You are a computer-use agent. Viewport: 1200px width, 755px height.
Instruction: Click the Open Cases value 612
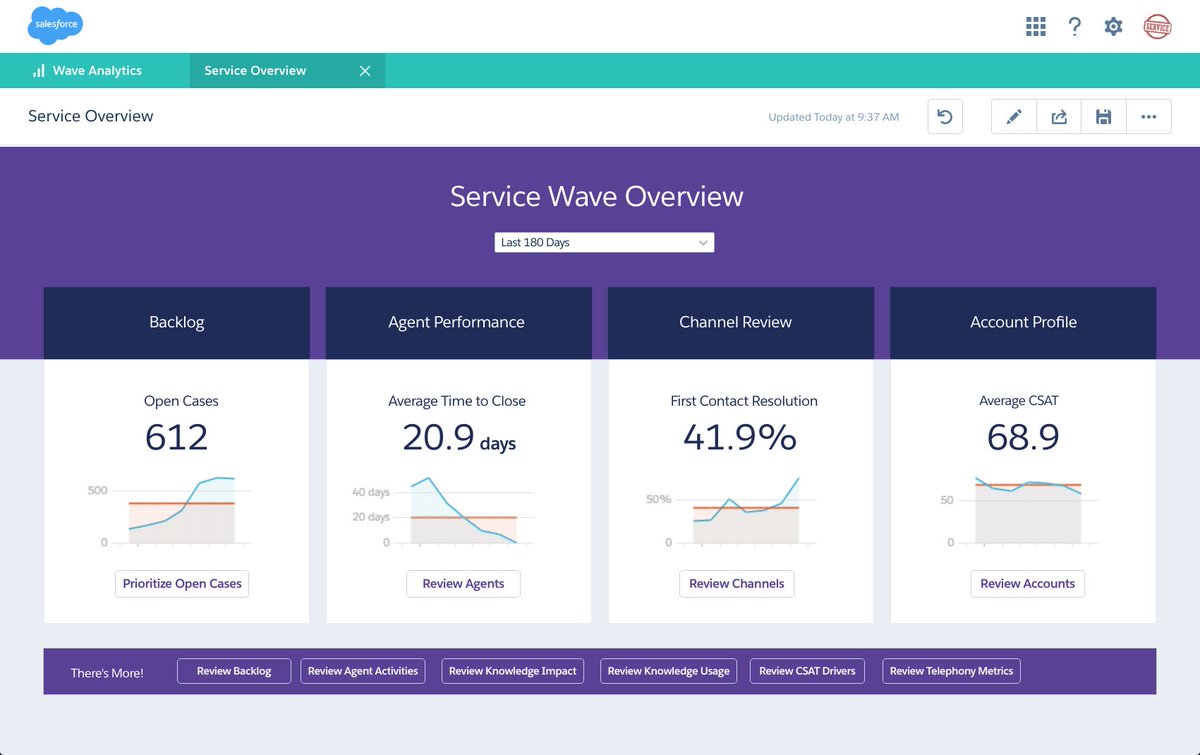(177, 438)
